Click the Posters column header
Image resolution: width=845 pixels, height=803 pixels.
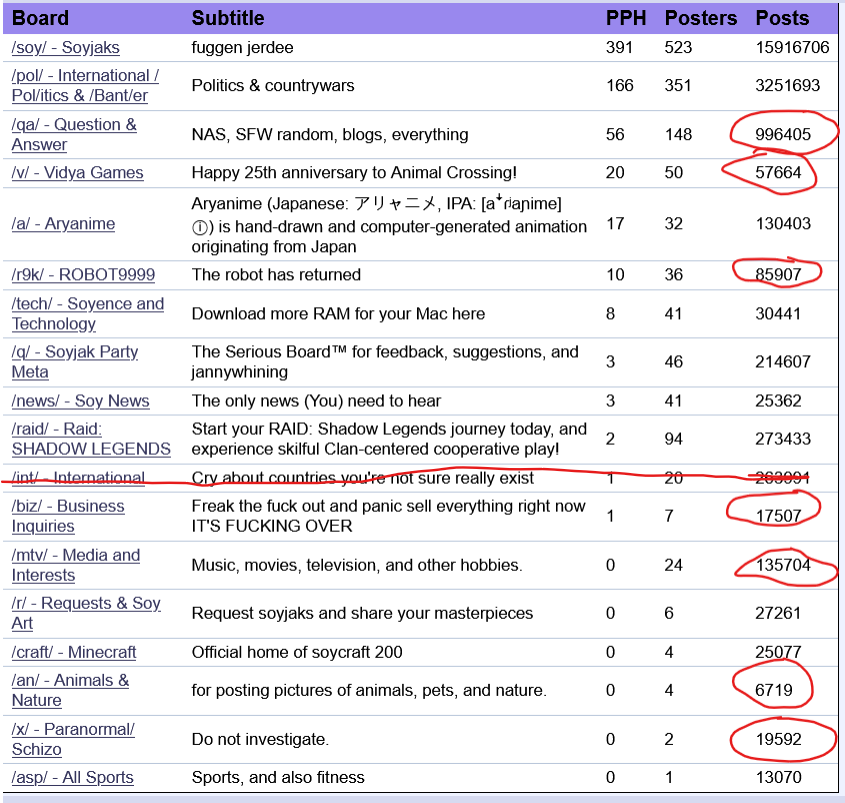[x=700, y=18]
